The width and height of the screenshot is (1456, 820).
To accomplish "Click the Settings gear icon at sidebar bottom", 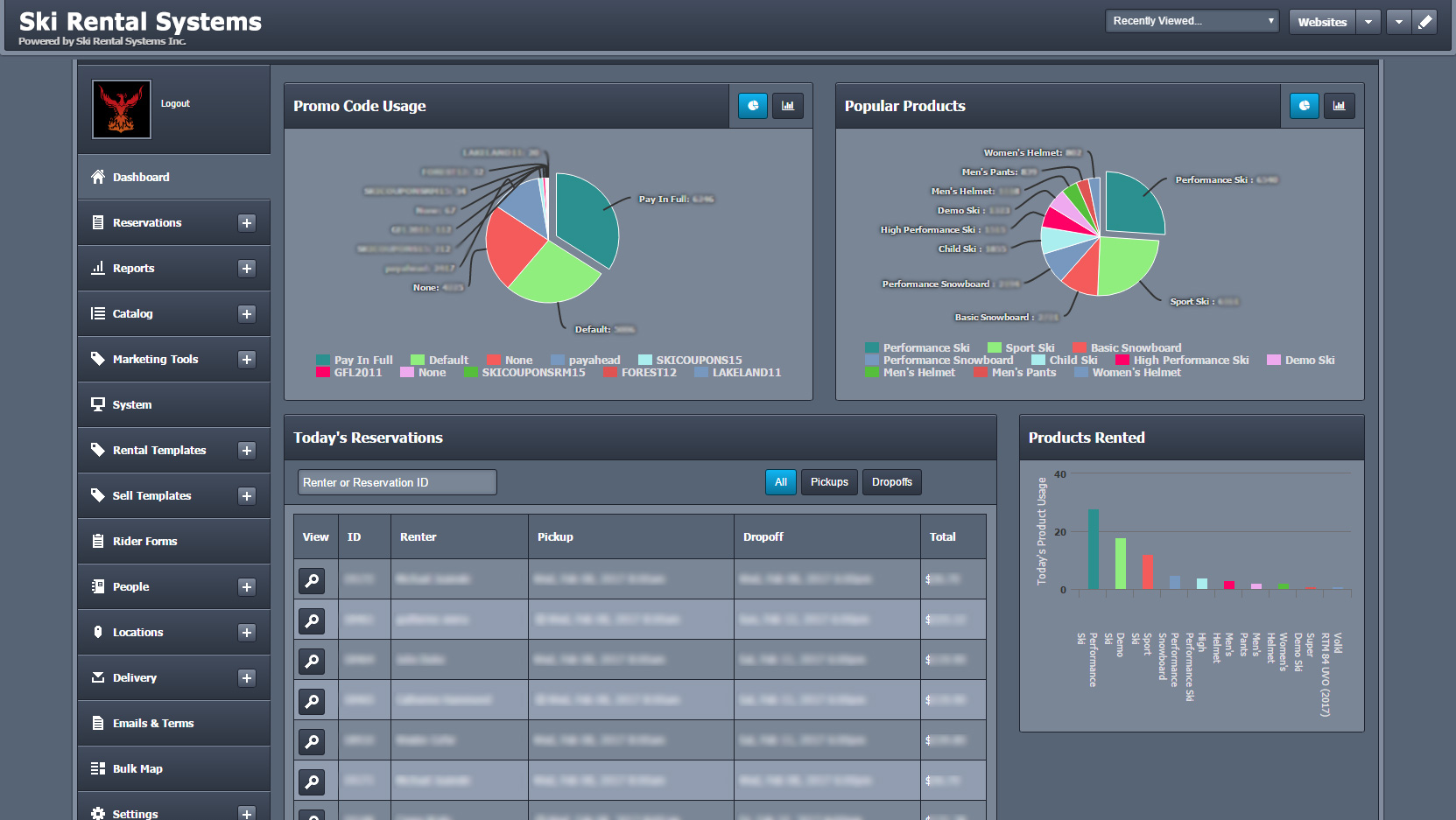I will pyautogui.click(x=98, y=812).
